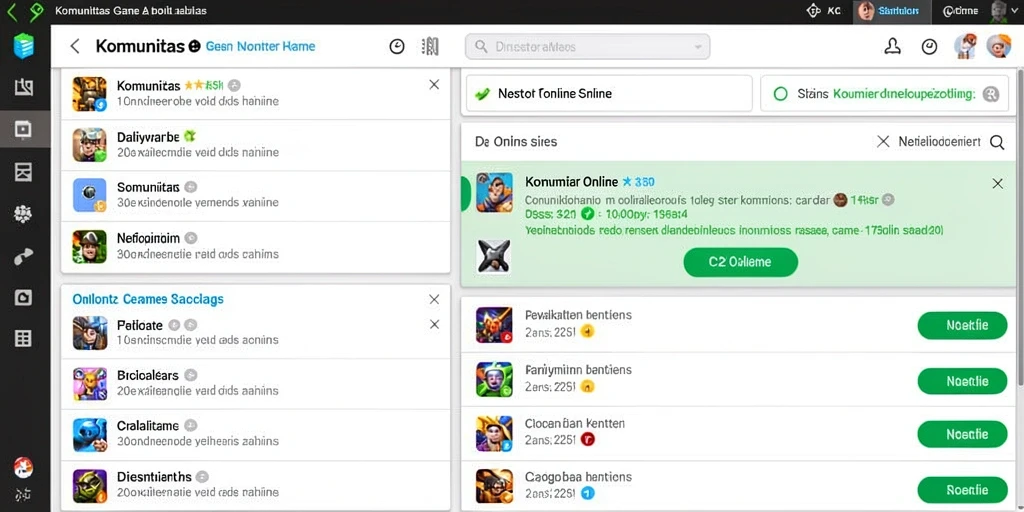Select the Stans Koumierdineloupezotling tab
Screen dimensions: 1024x512
pos(885,93)
